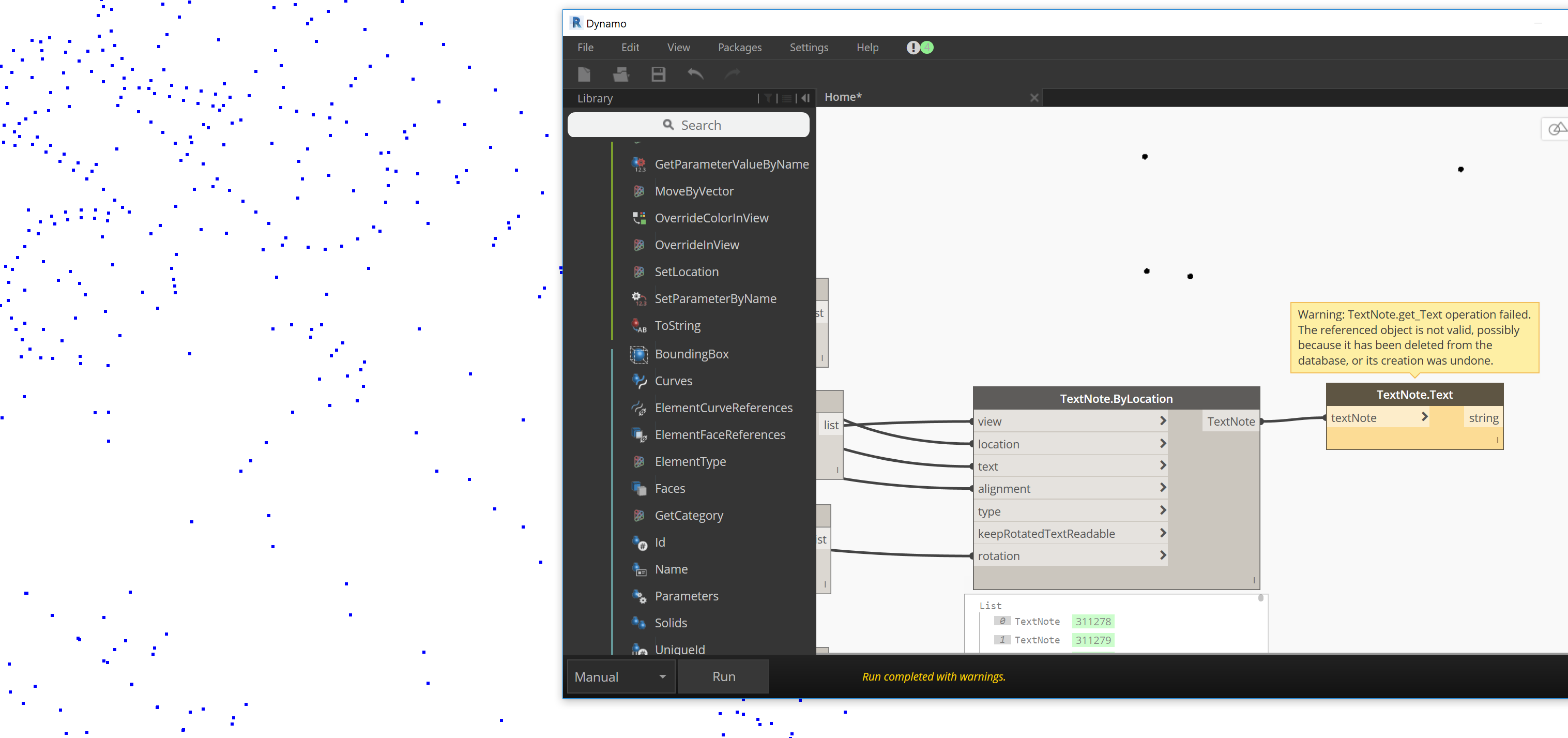Expand the rotation port chevron
This screenshot has width=1568, height=738.
click(1163, 555)
